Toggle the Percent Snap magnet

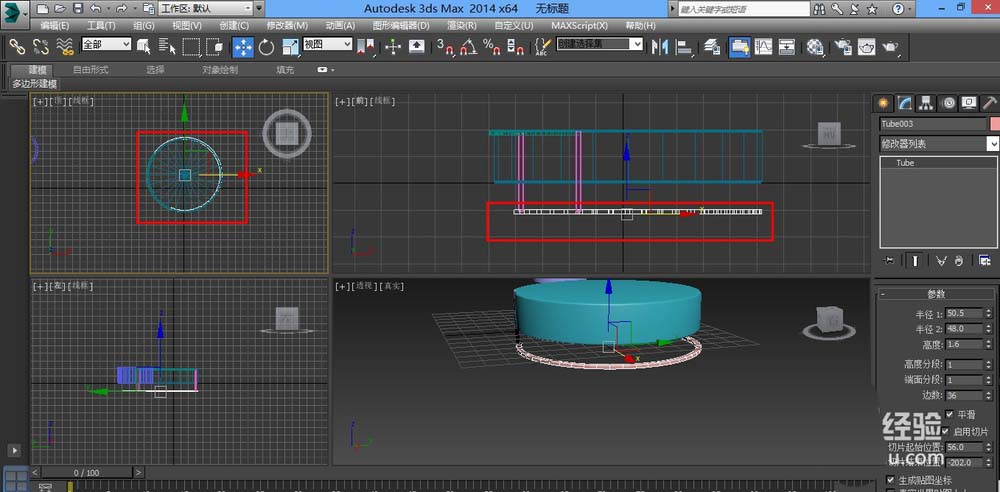pos(492,47)
